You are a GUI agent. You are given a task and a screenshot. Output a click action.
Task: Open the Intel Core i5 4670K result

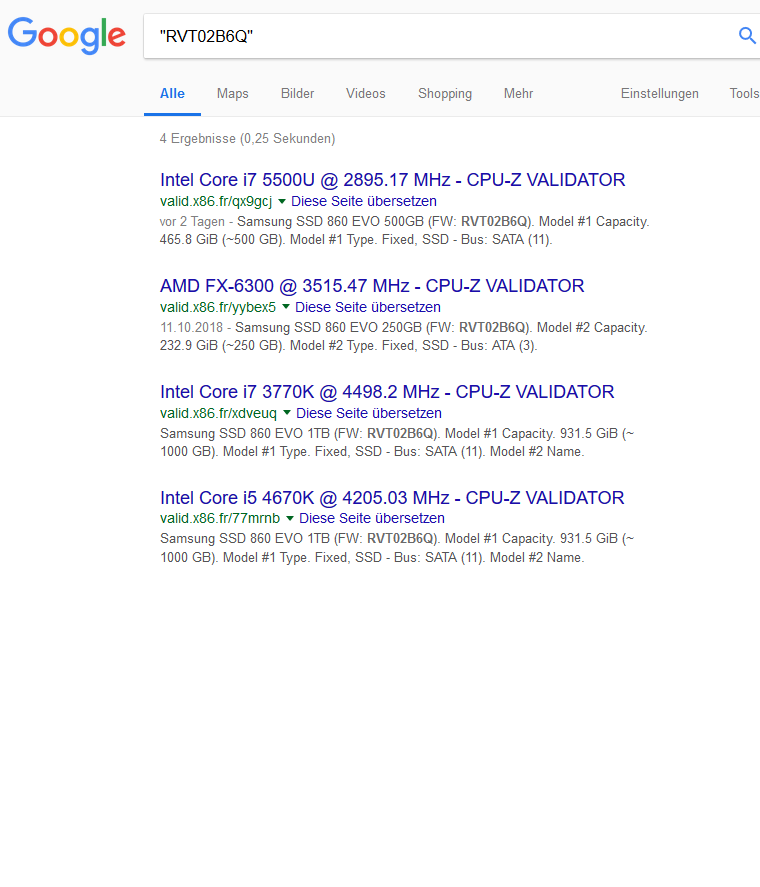[x=392, y=497]
